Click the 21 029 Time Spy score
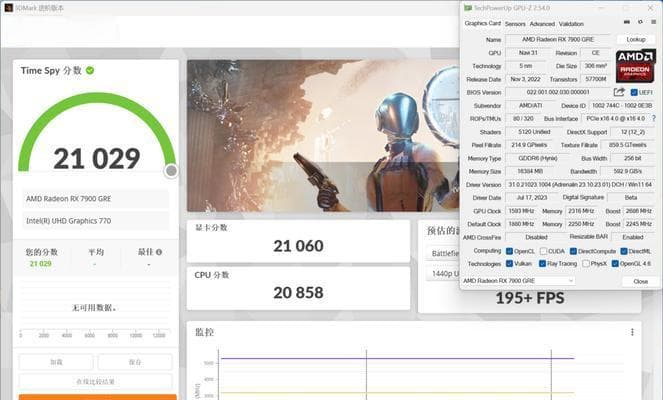The image size is (663, 400). coord(96,159)
